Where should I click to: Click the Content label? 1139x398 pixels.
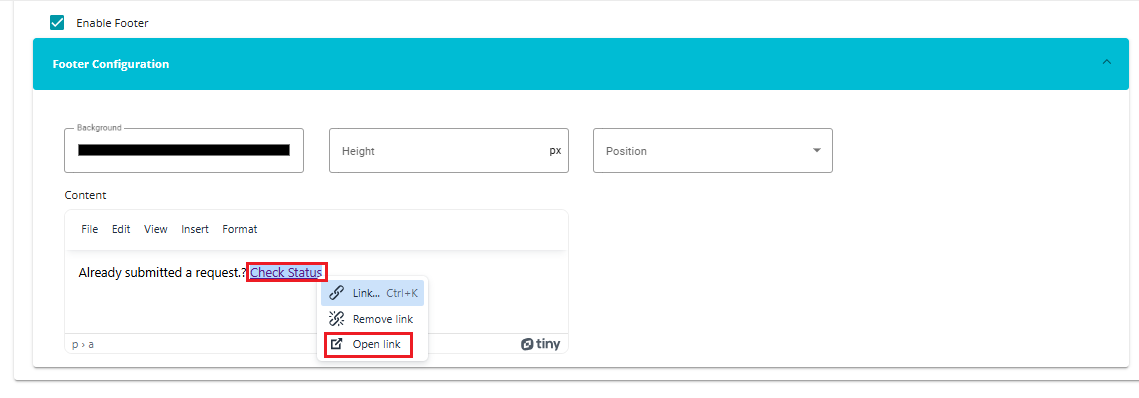(85, 195)
